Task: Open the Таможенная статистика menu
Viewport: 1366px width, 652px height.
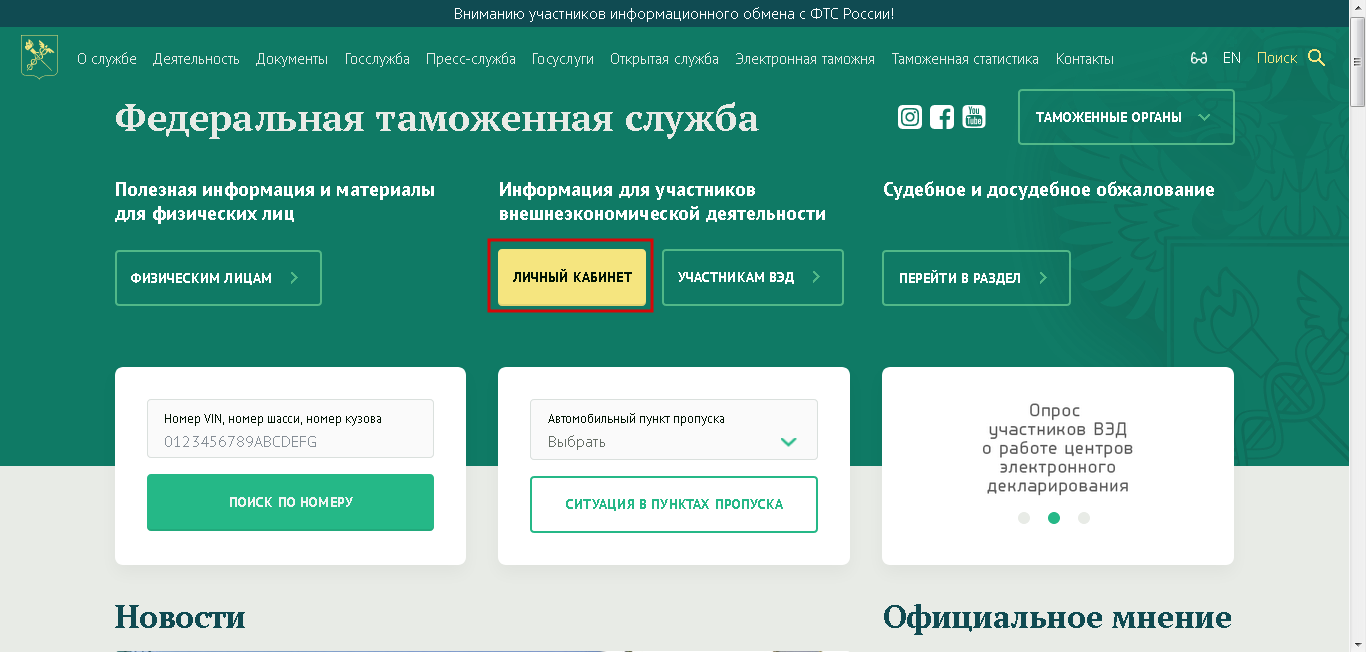Action: [965, 59]
